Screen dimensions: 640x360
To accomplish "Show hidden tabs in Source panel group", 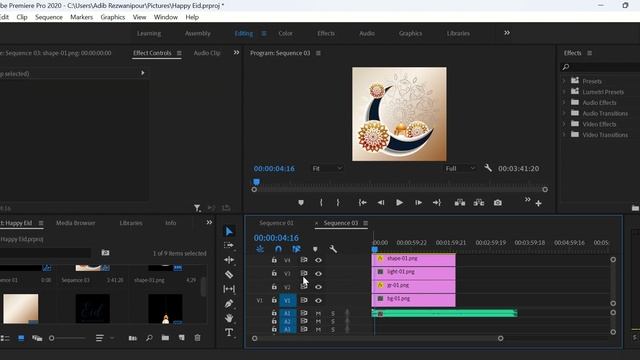I will coord(236,52).
